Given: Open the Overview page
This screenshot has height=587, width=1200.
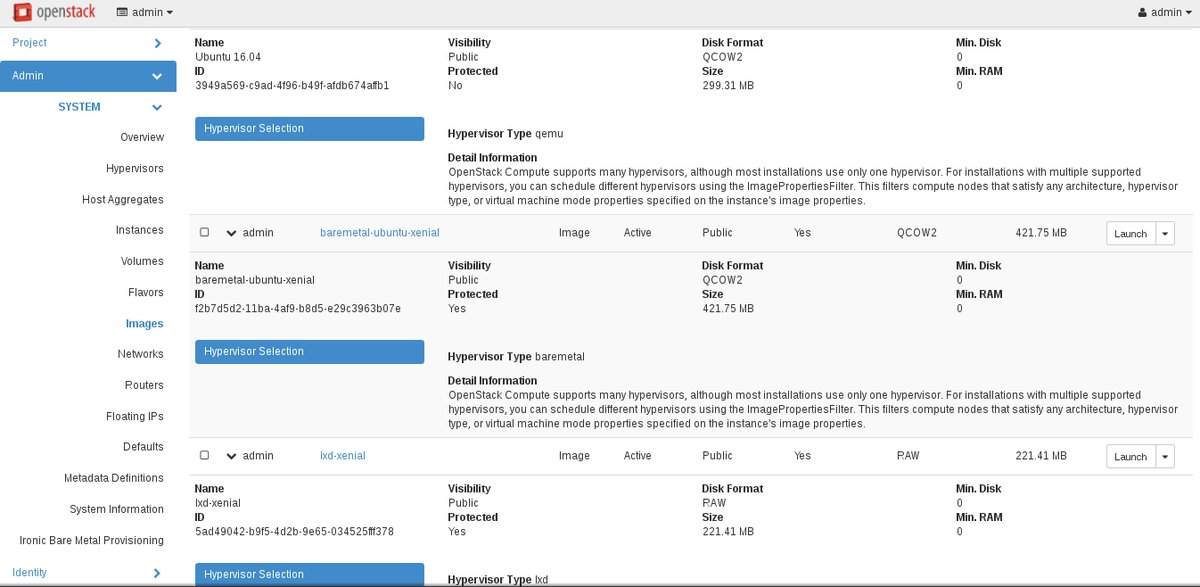Looking at the screenshot, I should click(x=142, y=137).
